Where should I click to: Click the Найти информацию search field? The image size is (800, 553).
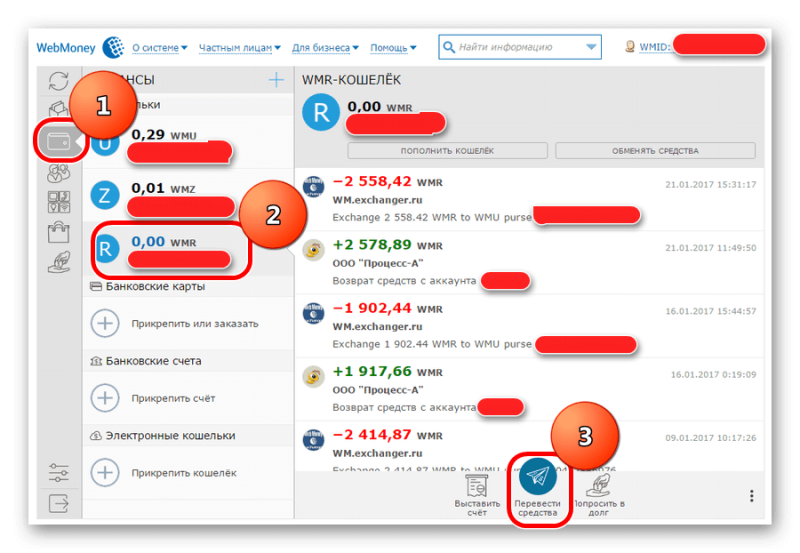[x=520, y=47]
